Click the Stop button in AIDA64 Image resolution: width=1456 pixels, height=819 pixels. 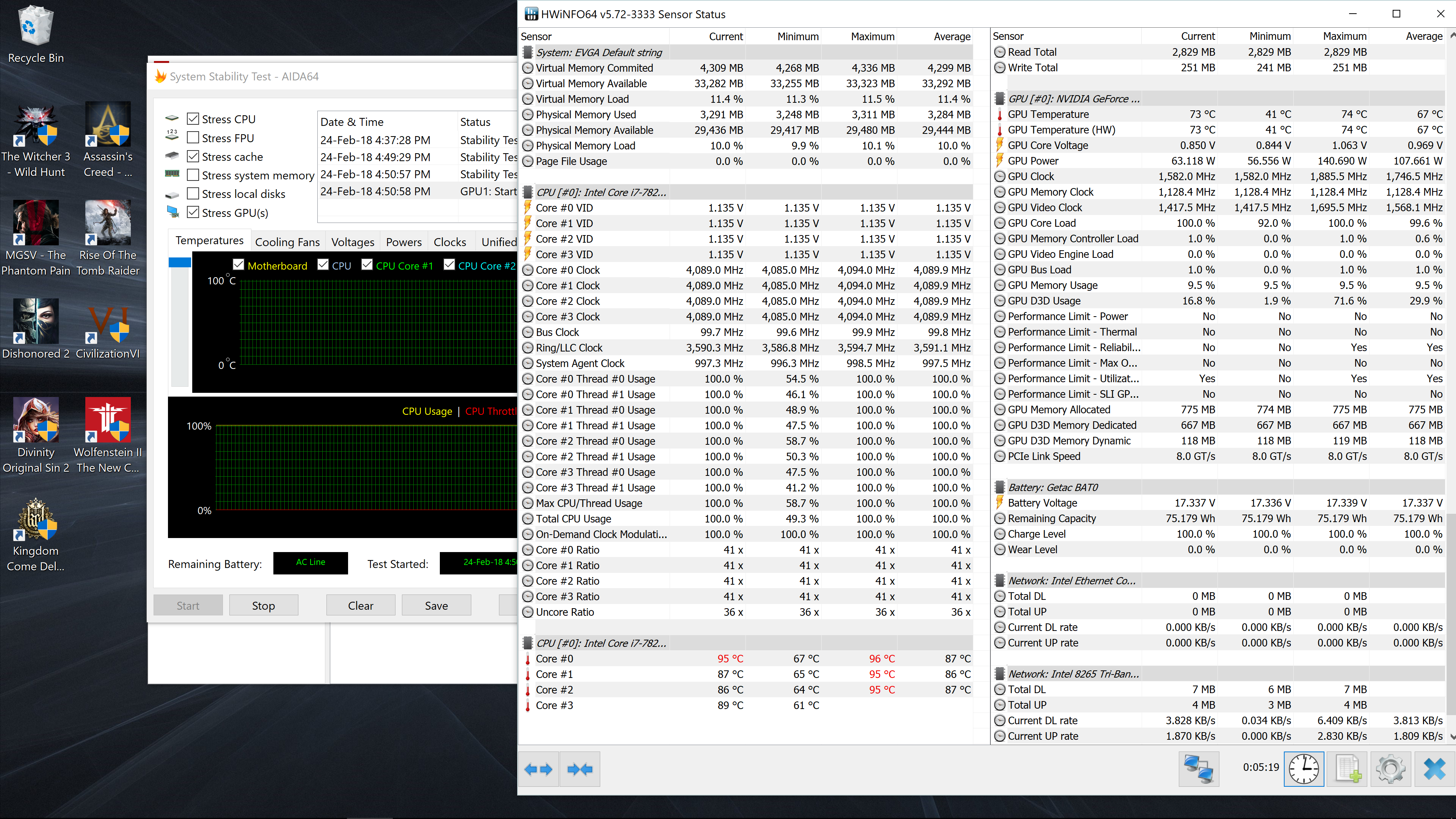pos(264,606)
